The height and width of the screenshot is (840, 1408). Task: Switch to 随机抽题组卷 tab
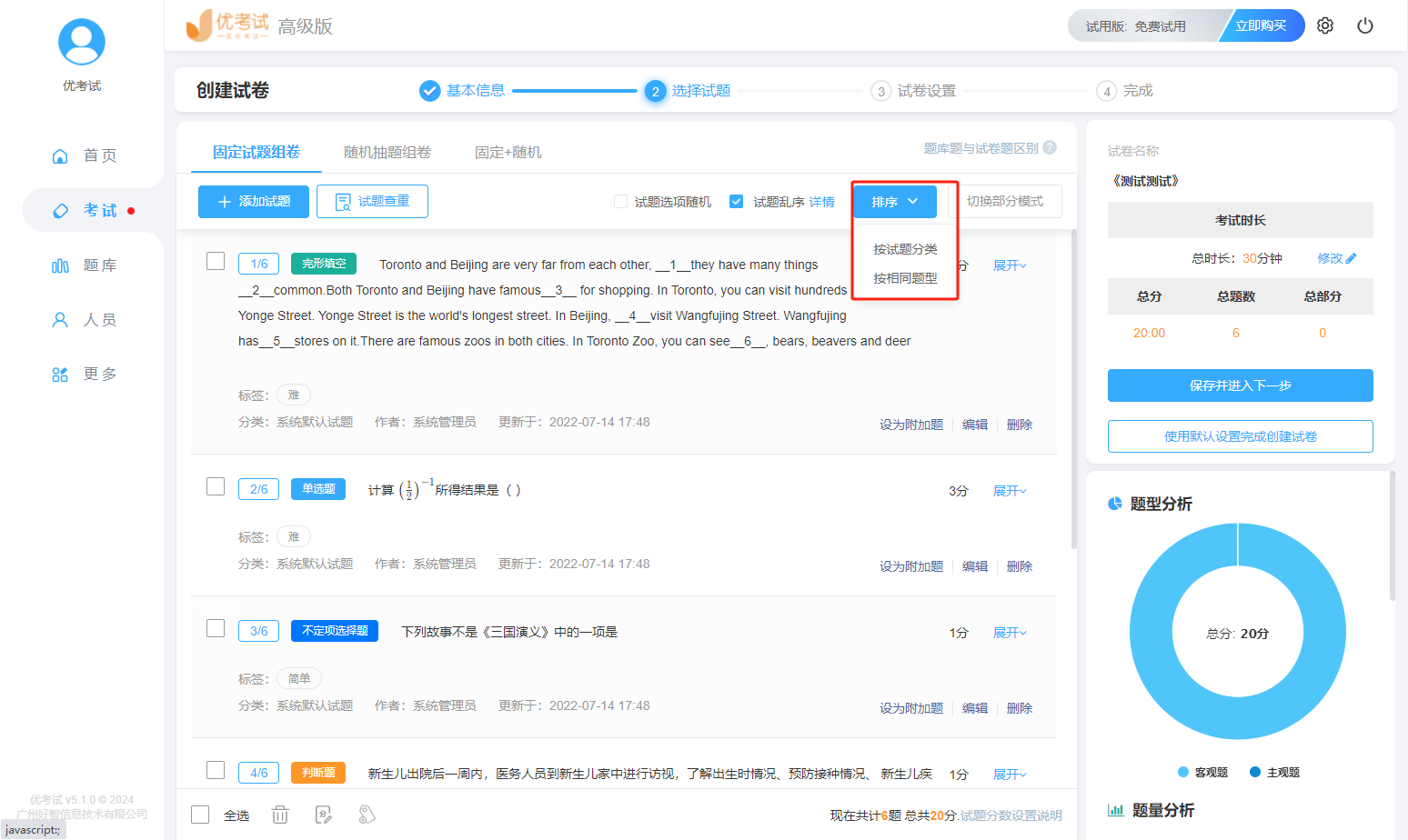pos(387,152)
